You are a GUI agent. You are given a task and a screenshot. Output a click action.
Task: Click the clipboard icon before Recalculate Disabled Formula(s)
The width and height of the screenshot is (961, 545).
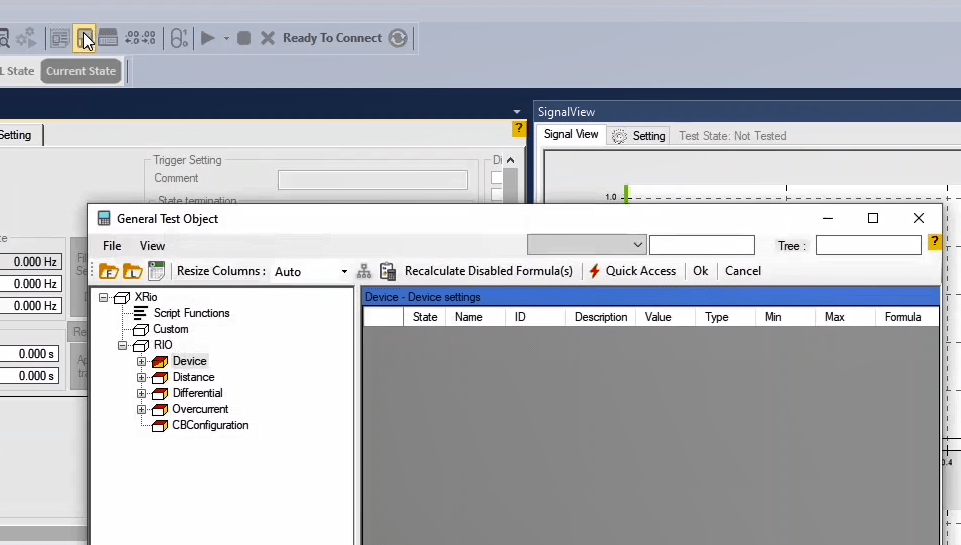point(388,271)
